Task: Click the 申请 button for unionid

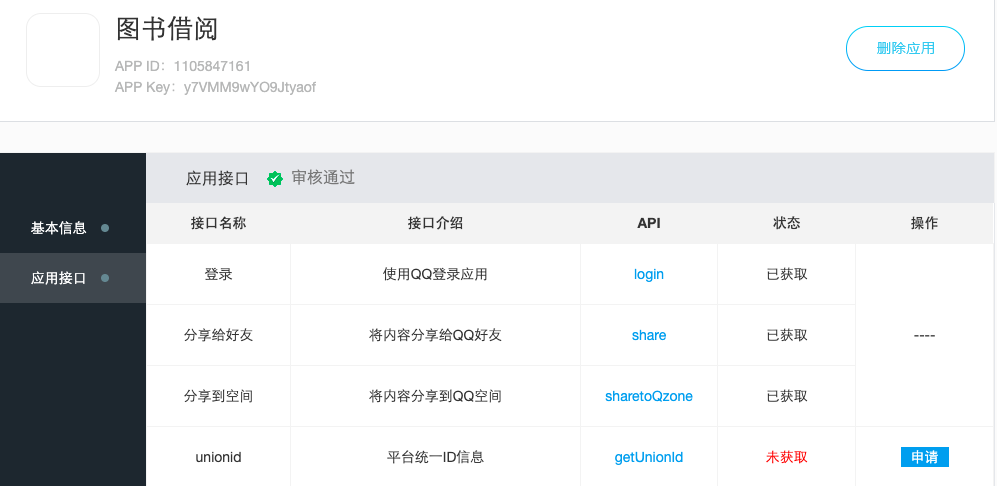Action: click(924, 457)
